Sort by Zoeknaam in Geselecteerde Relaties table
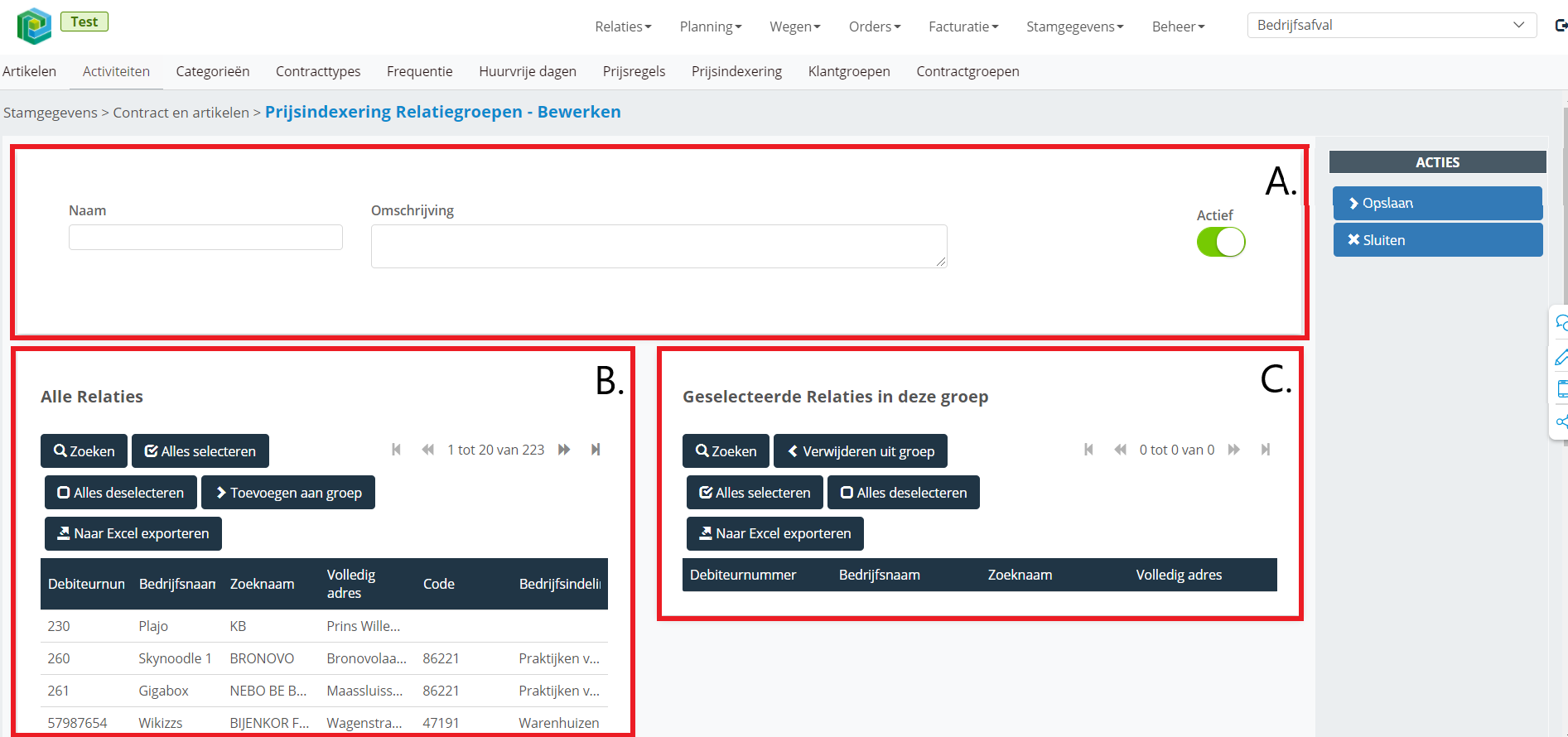Viewport: 1568px width, 737px height. coord(1020,575)
